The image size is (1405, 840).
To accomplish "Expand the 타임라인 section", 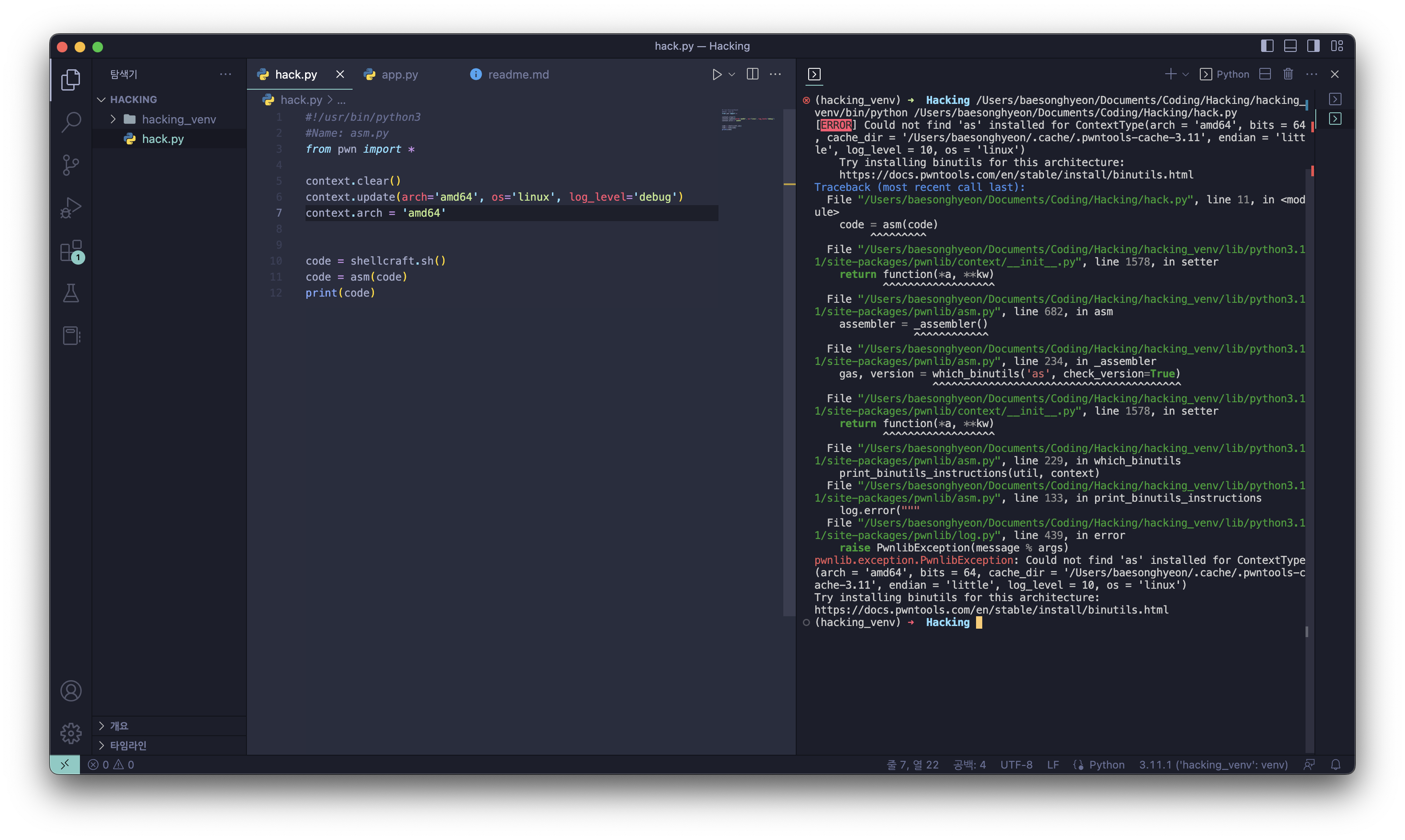I will pos(128,745).
